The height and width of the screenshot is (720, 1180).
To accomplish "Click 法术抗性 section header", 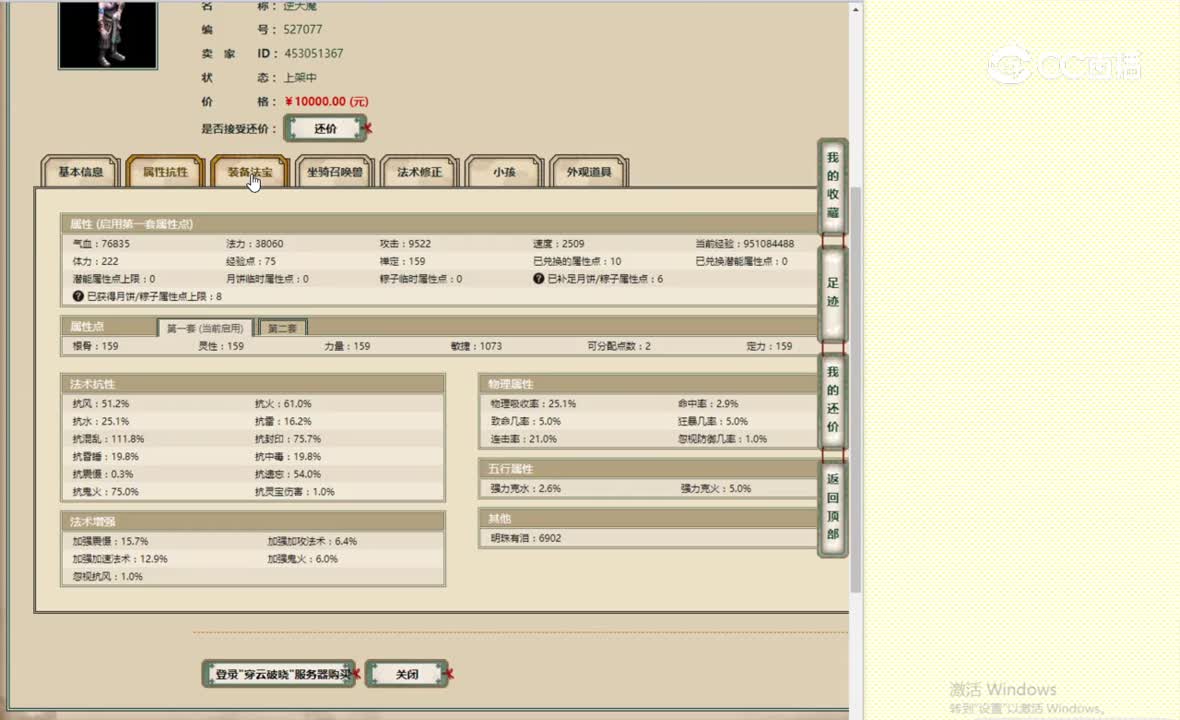I will [x=253, y=384].
